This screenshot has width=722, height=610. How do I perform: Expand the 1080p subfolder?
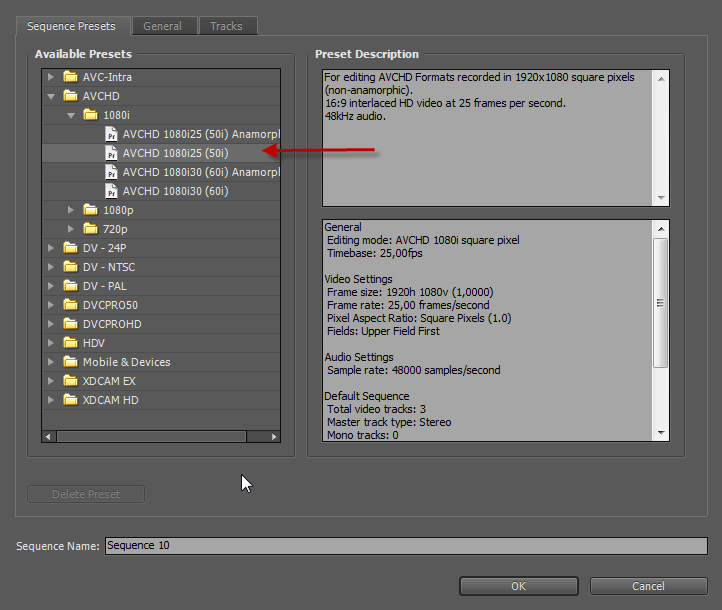pos(71,210)
